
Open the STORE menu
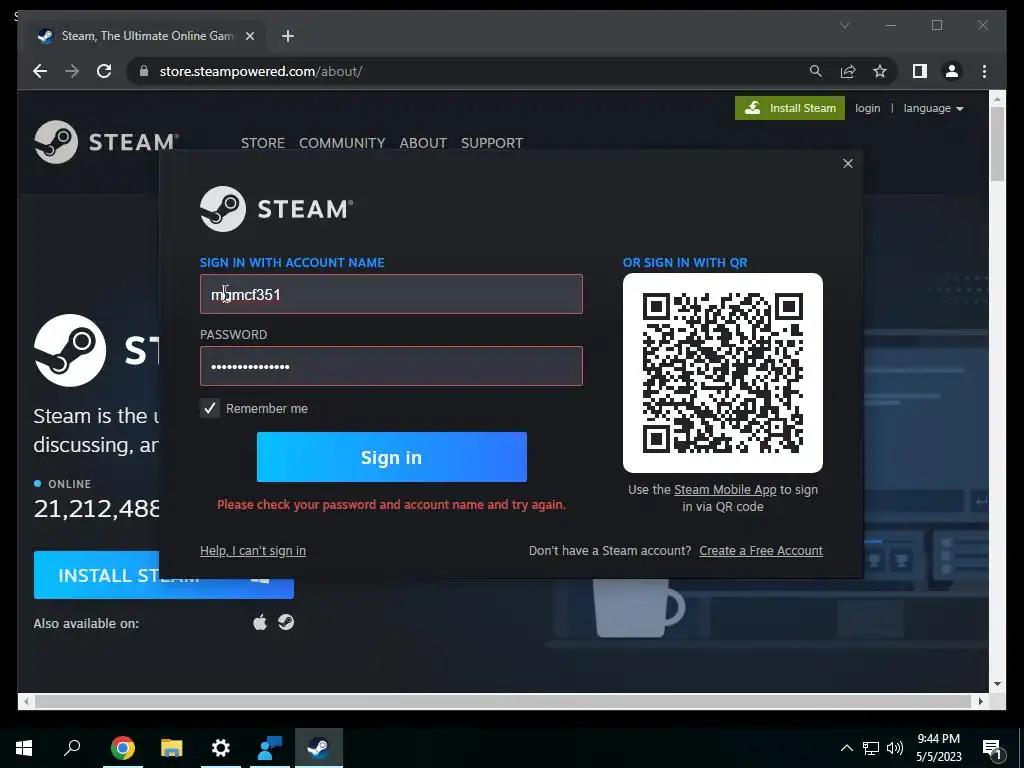(x=263, y=143)
